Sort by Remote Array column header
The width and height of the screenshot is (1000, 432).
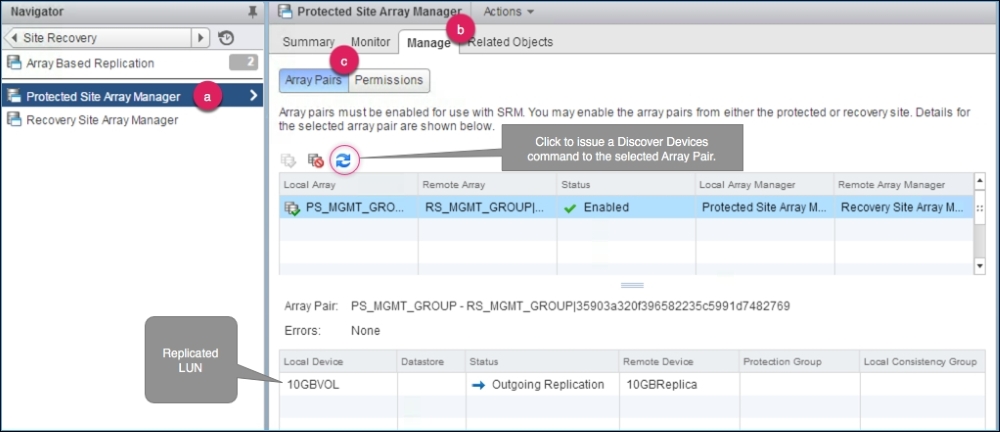click(487, 184)
